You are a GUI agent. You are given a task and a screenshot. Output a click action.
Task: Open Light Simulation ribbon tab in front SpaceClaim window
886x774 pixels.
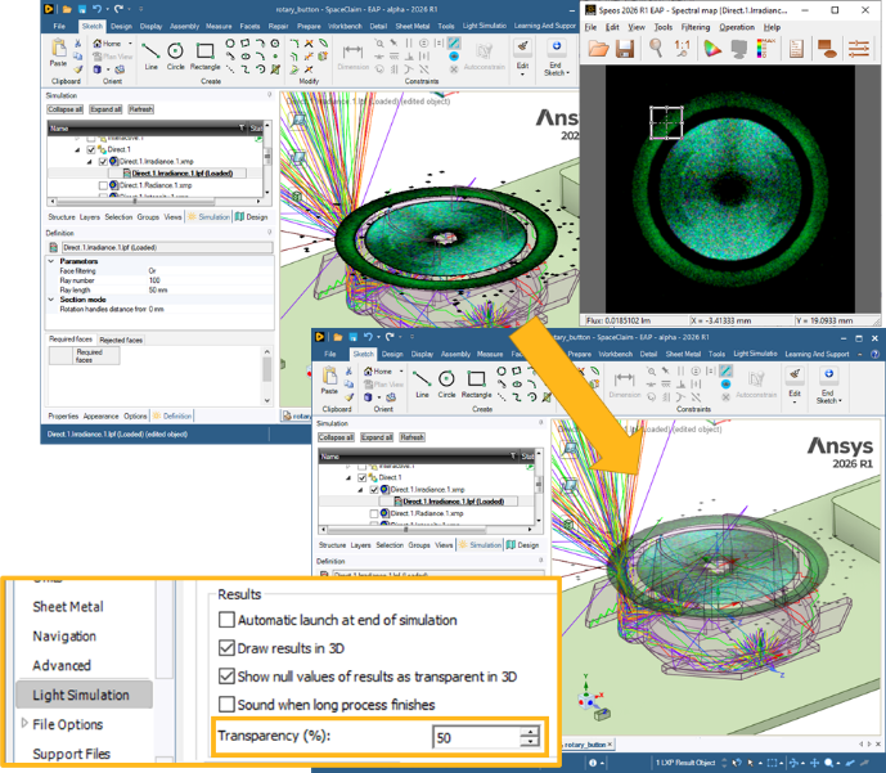point(755,354)
